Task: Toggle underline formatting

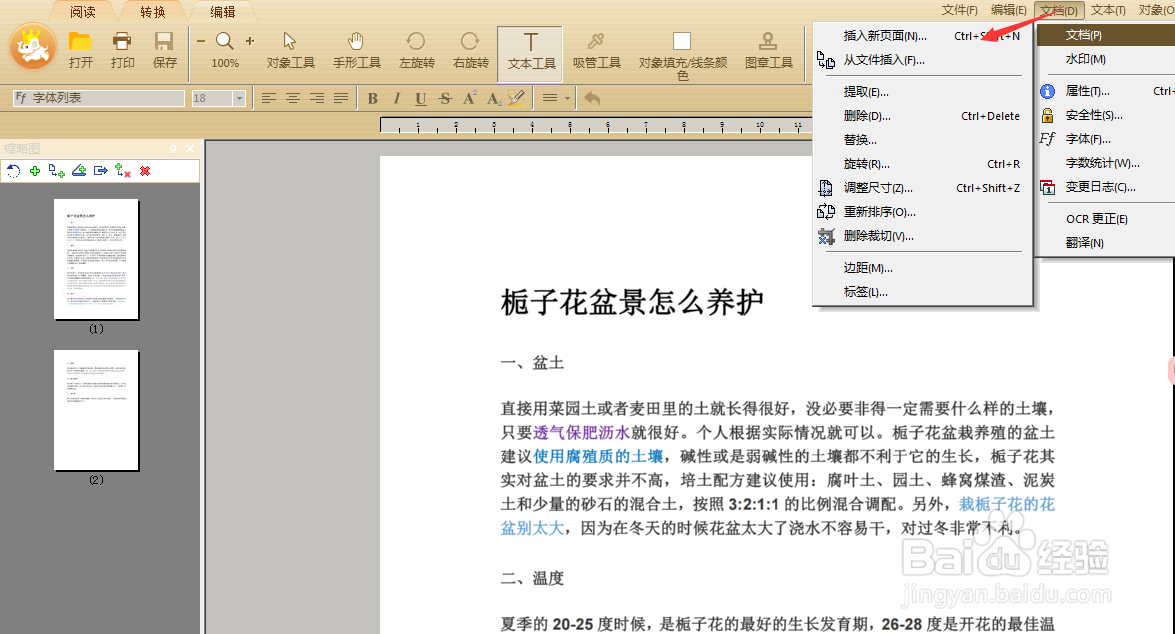Action: tap(420, 98)
